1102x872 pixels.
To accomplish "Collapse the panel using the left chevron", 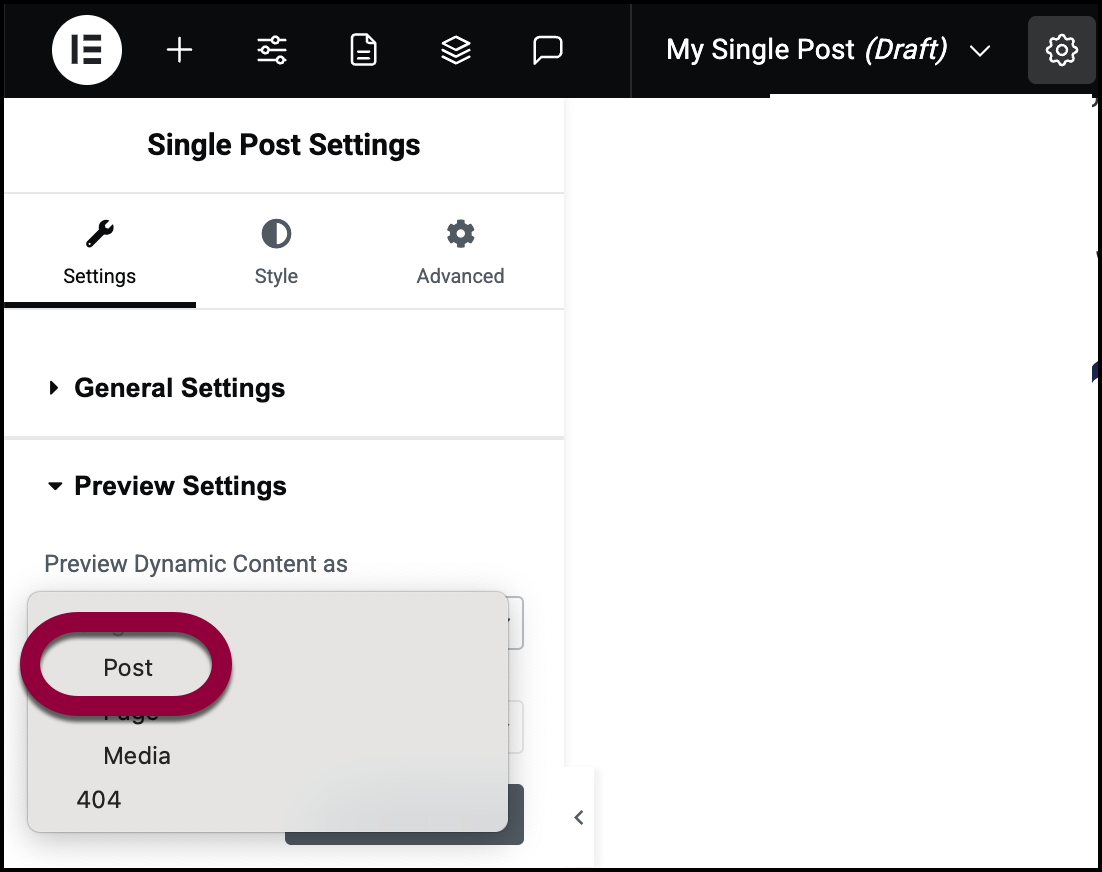I will [x=578, y=818].
